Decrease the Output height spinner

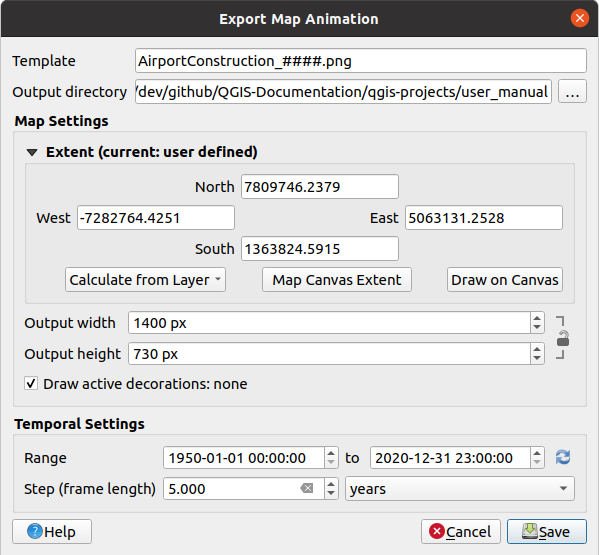[x=537, y=359]
